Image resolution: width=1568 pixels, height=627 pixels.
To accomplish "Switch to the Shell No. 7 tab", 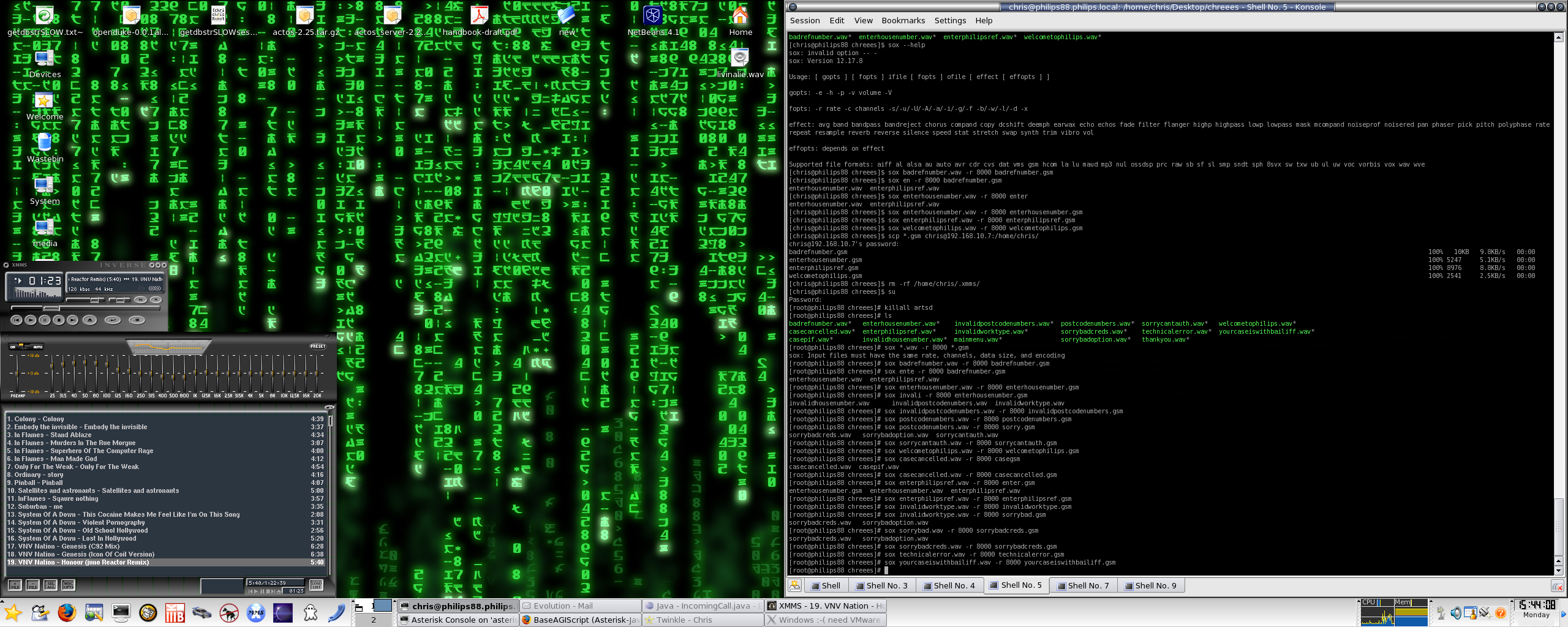I will (x=1083, y=585).
